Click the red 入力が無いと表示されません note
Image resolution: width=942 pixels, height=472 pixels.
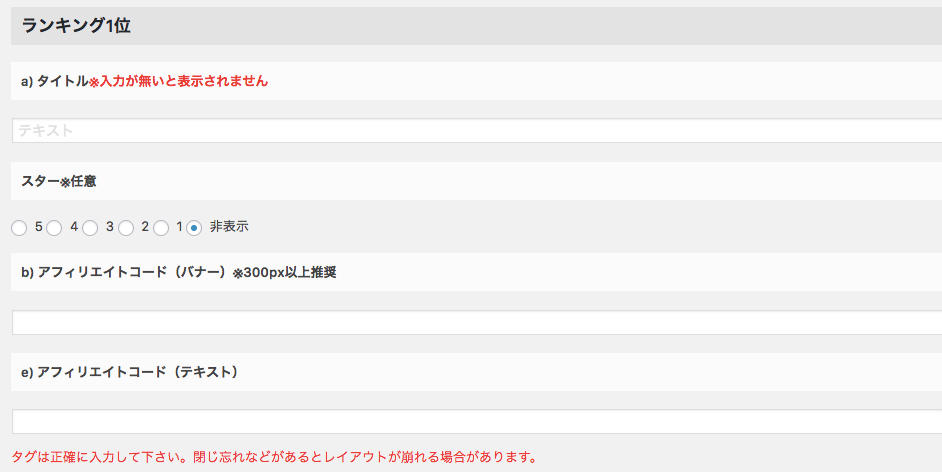pyautogui.click(x=183, y=81)
